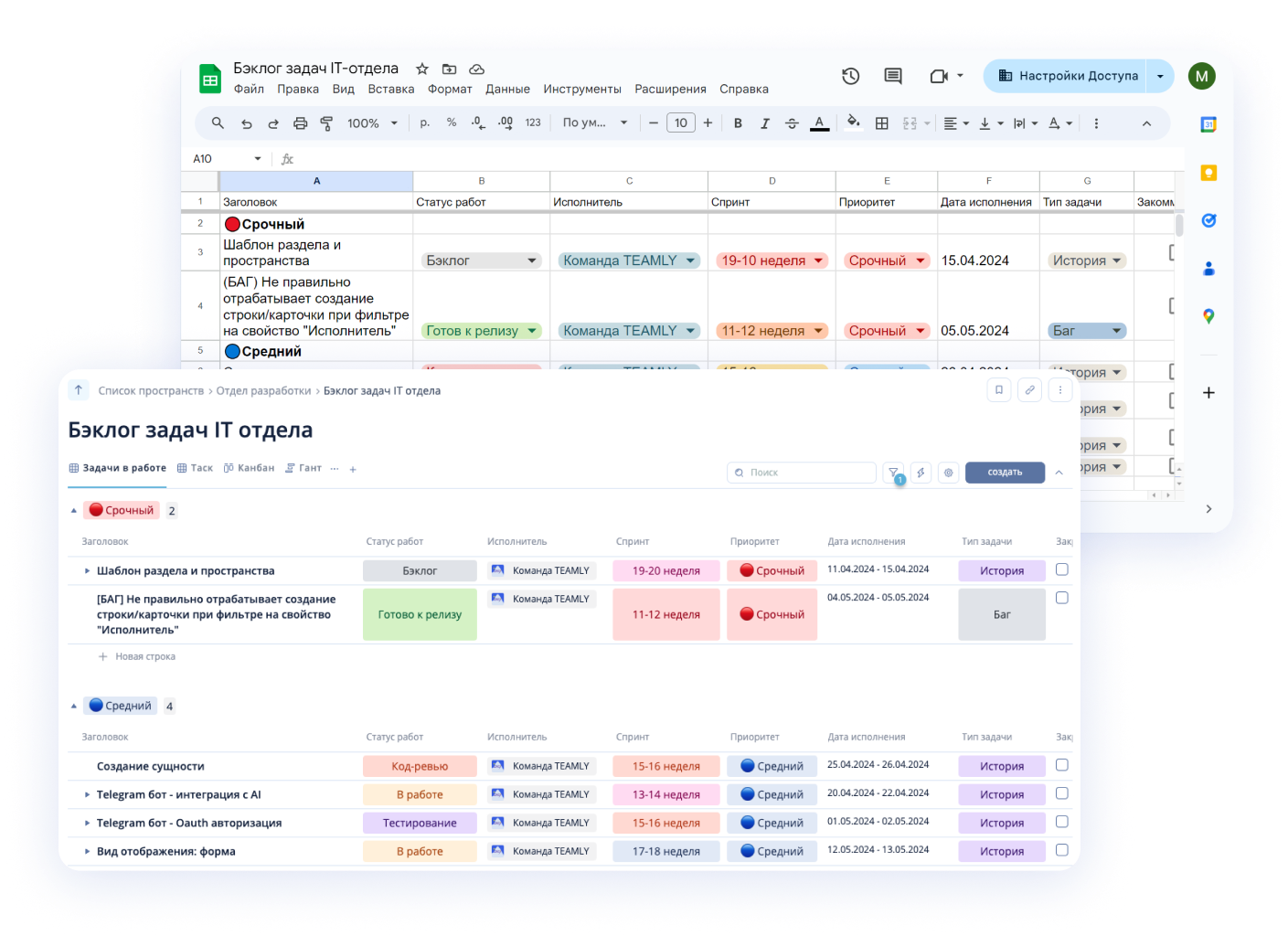Collapse the Срочный group

pos(74,511)
